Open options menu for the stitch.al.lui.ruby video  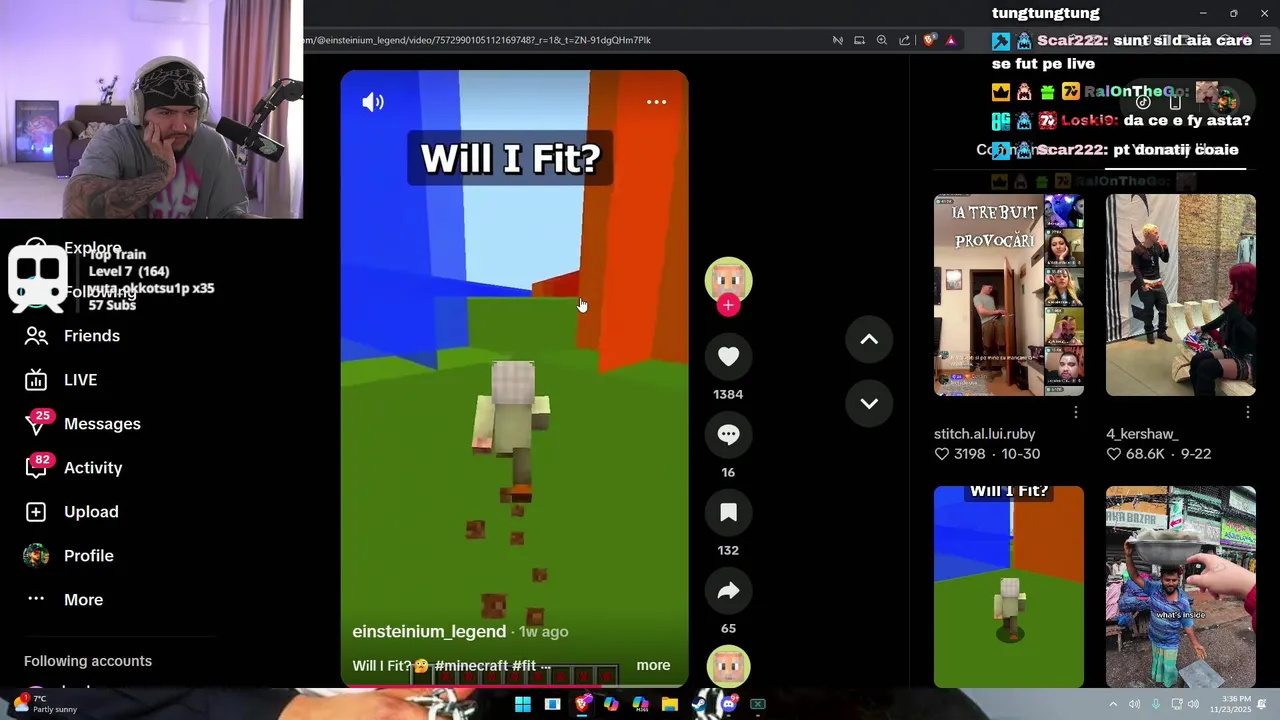[1076, 412]
